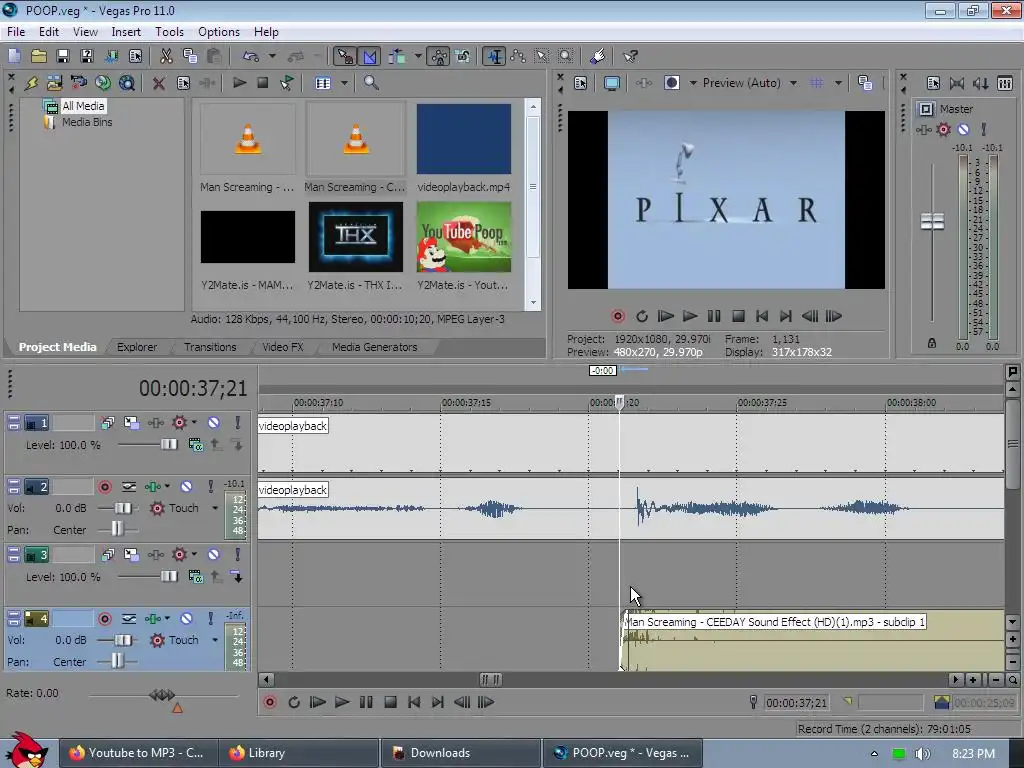Click the Capture Video camera icon
The height and width of the screenshot is (768, 1024).
click(x=79, y=83)
